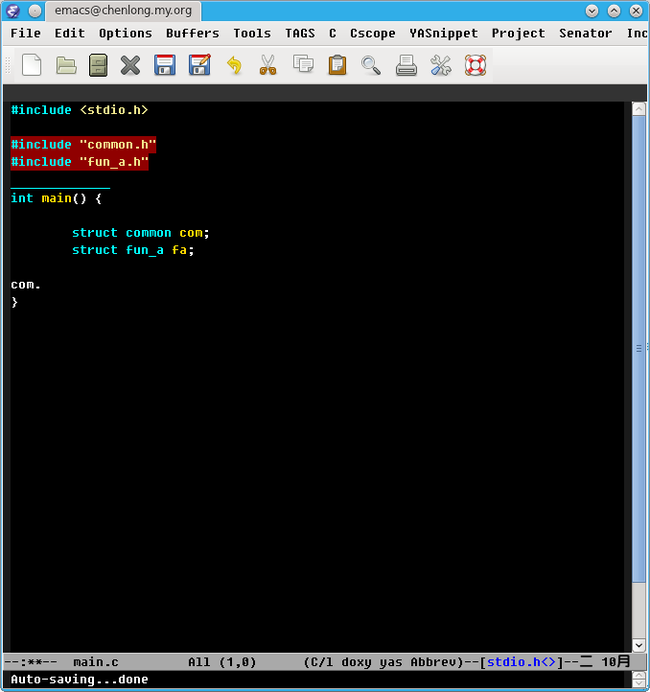Click scrollbar down arrow of editor
The width and height of the screenshot is (650, 692).
tap(639, 645)
